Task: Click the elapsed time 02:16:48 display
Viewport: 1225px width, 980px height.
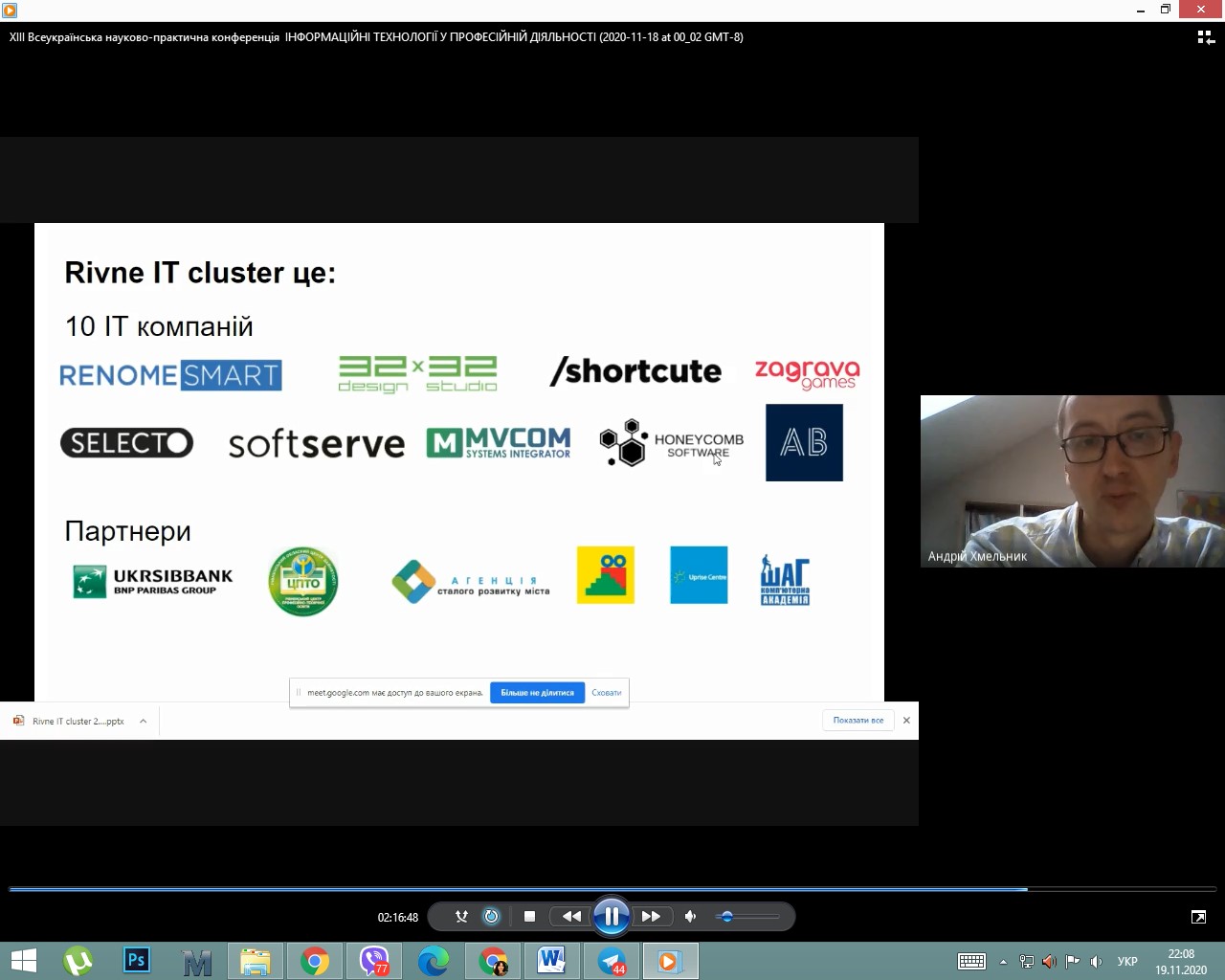Action: (398, 918)
